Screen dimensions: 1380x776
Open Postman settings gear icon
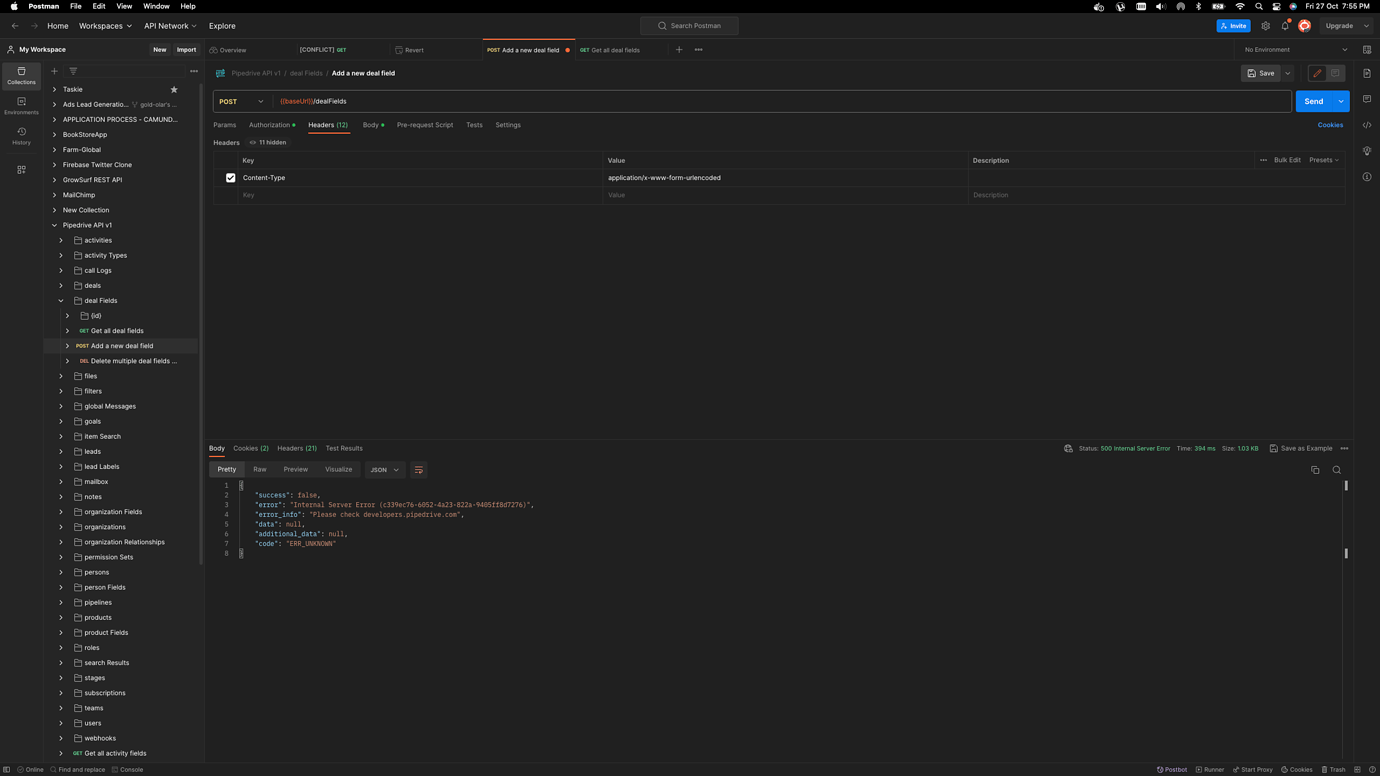click(x=1265, y=26)
